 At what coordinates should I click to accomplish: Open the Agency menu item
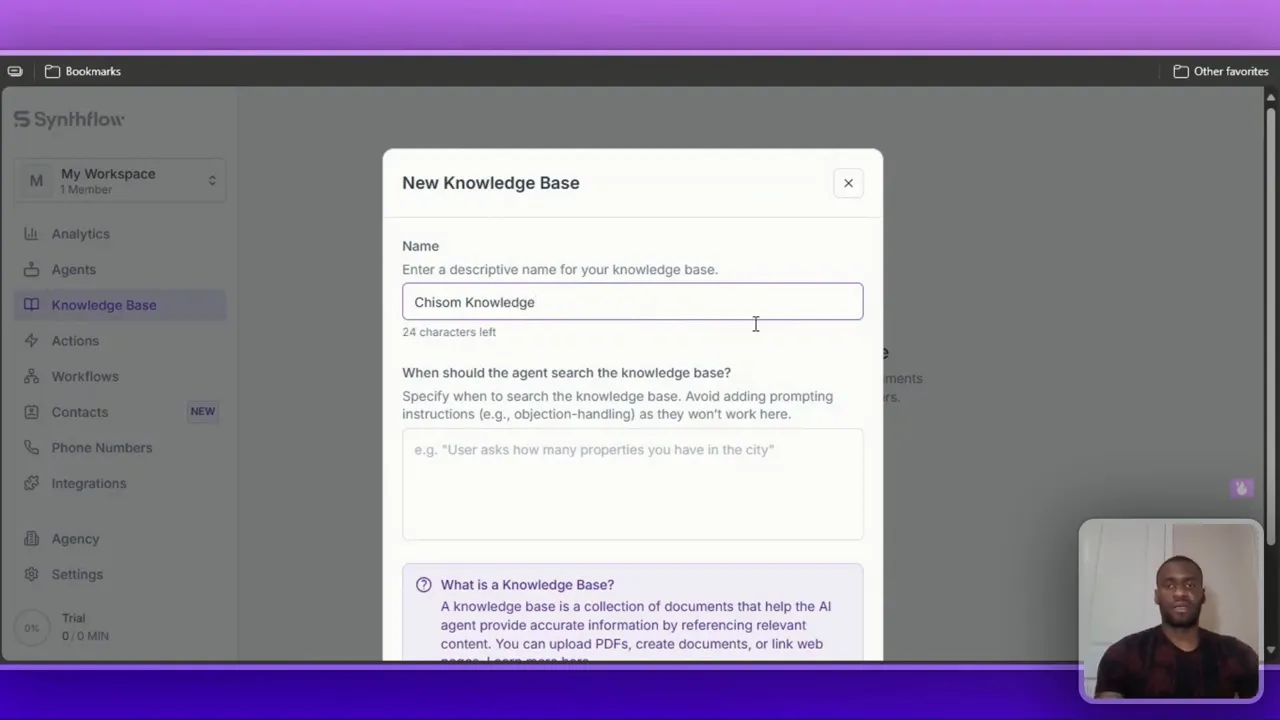coord(75,539)
